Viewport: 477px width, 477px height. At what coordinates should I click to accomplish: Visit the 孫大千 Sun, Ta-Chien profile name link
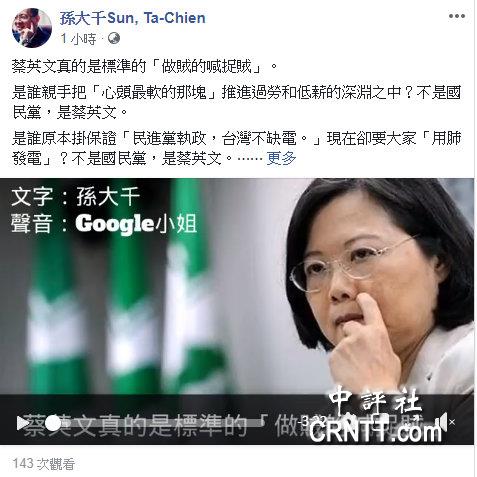coord(133,18)
